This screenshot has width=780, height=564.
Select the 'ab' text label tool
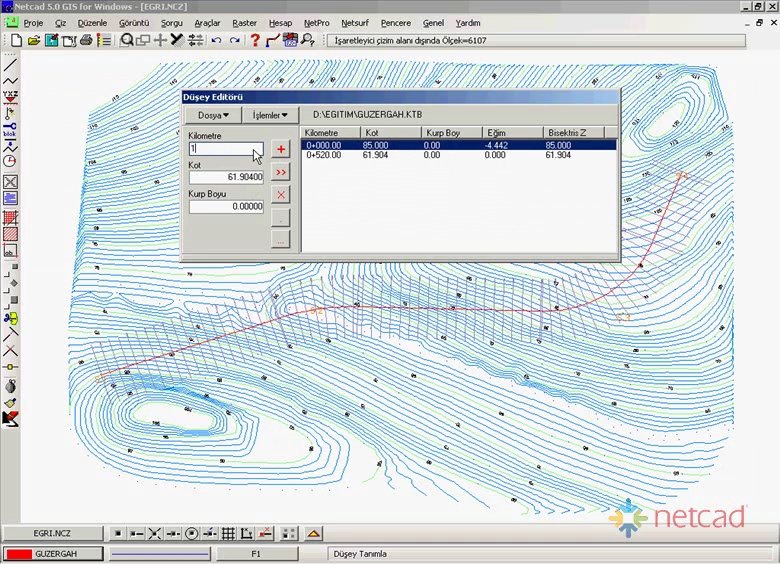point(10,251)
